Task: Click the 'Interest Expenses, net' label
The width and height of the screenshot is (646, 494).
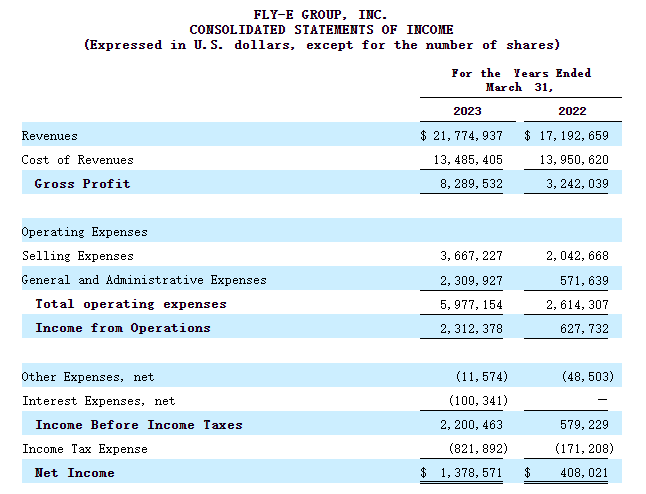Action: coord(98,401)
